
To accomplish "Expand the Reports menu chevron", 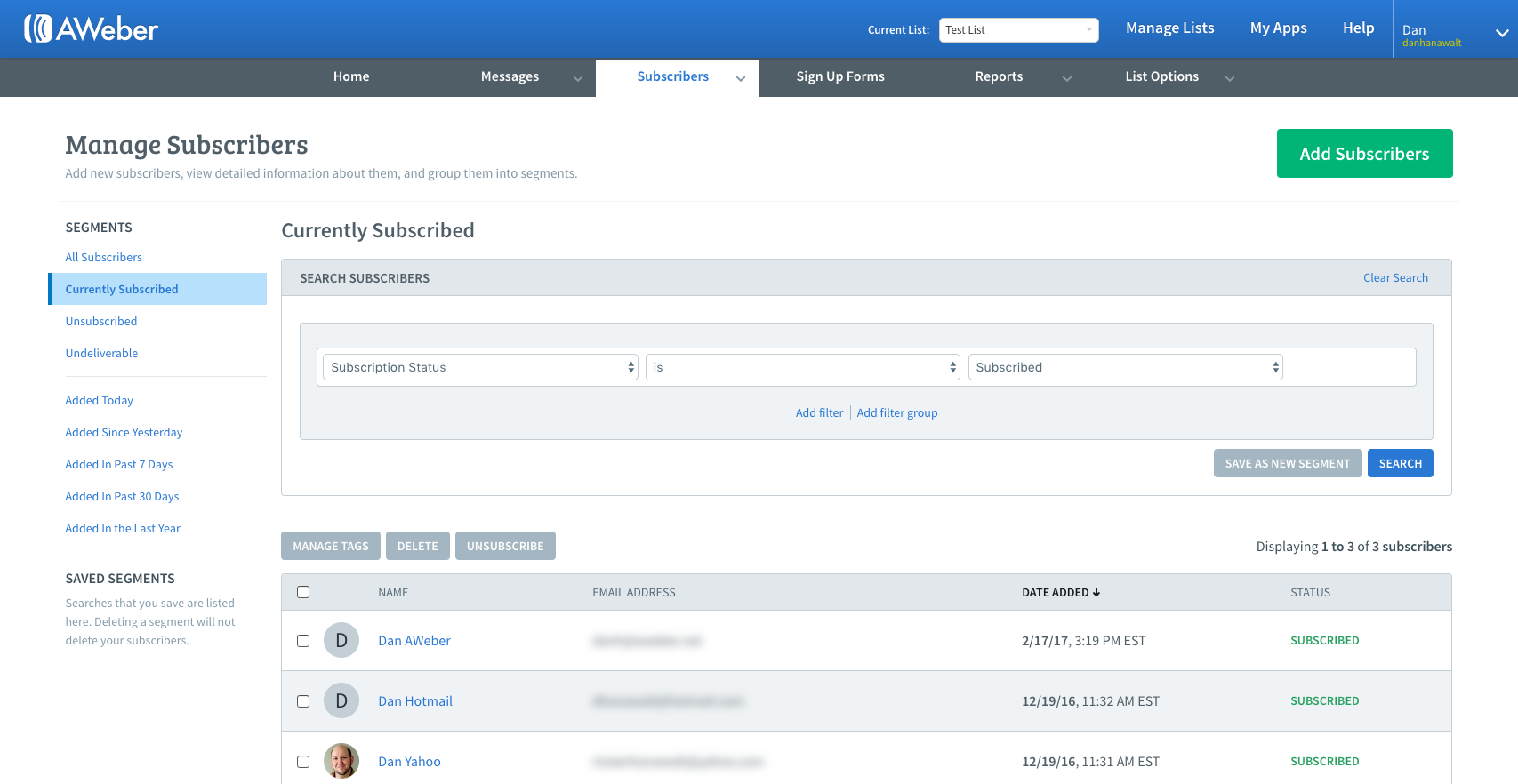I will [1067, 78].
